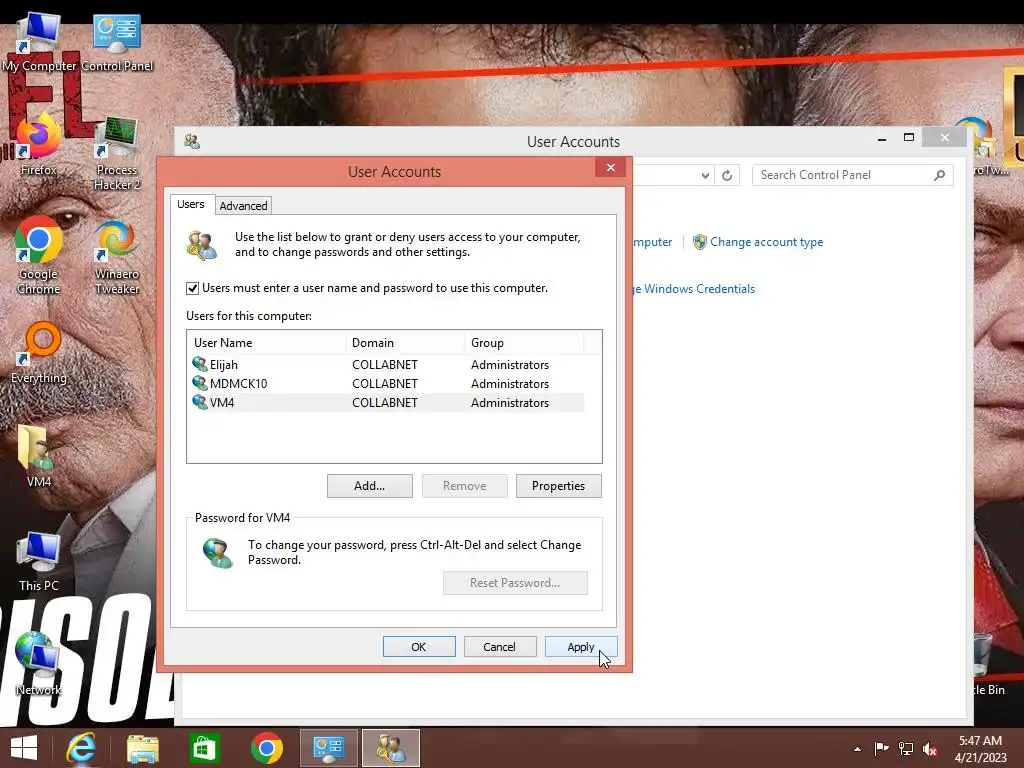
Task: Click Search Control Panel field
Action: tap(842, 175)
